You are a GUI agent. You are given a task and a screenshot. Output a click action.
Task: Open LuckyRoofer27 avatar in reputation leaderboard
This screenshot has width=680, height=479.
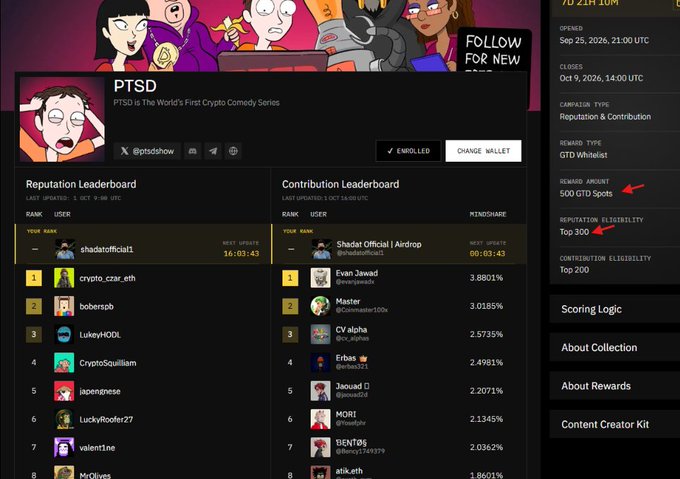tap(64, 419)
